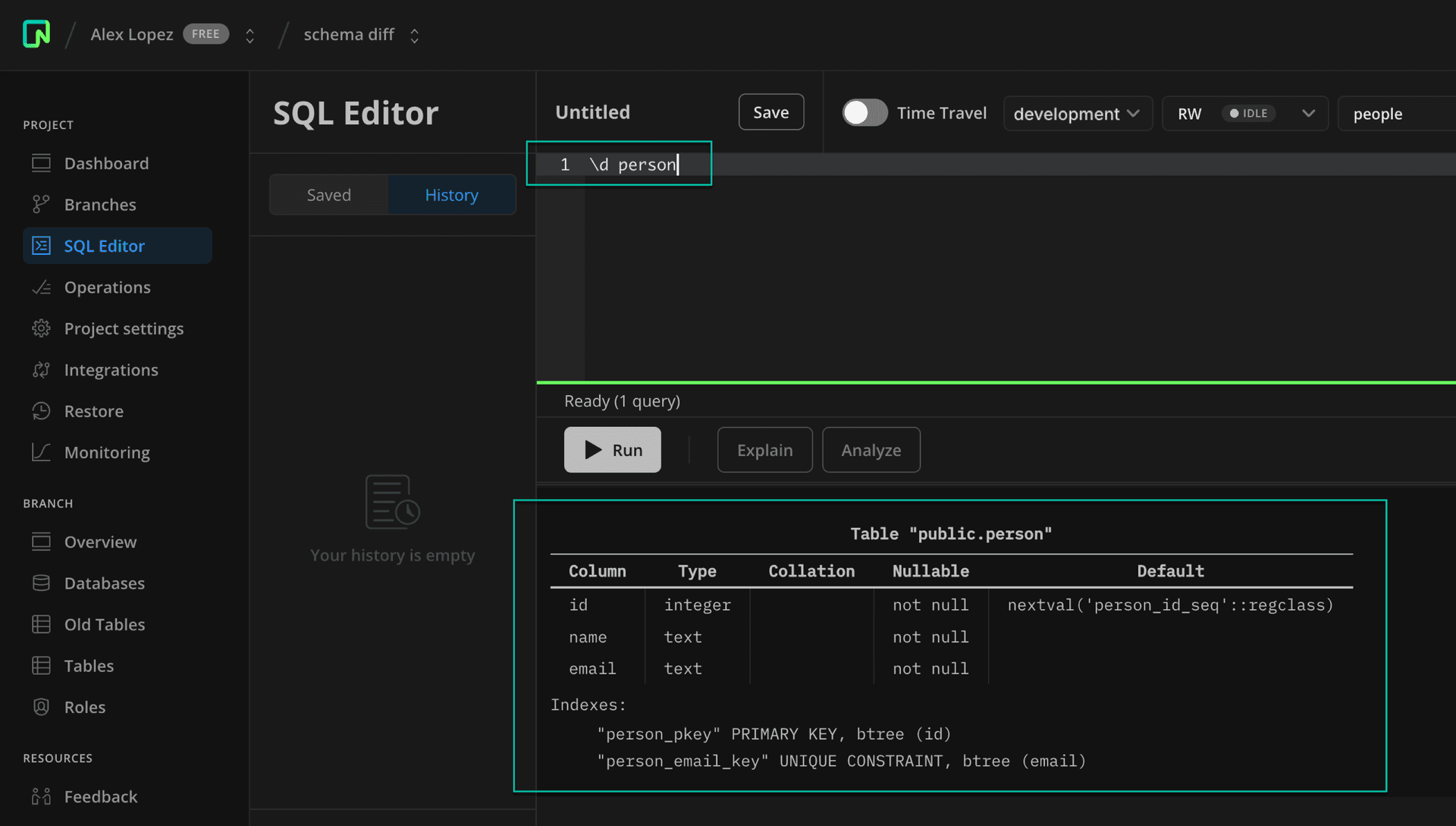Switch to the History tab
This screenshot has width=1456, height=826.
click(452, 194)
